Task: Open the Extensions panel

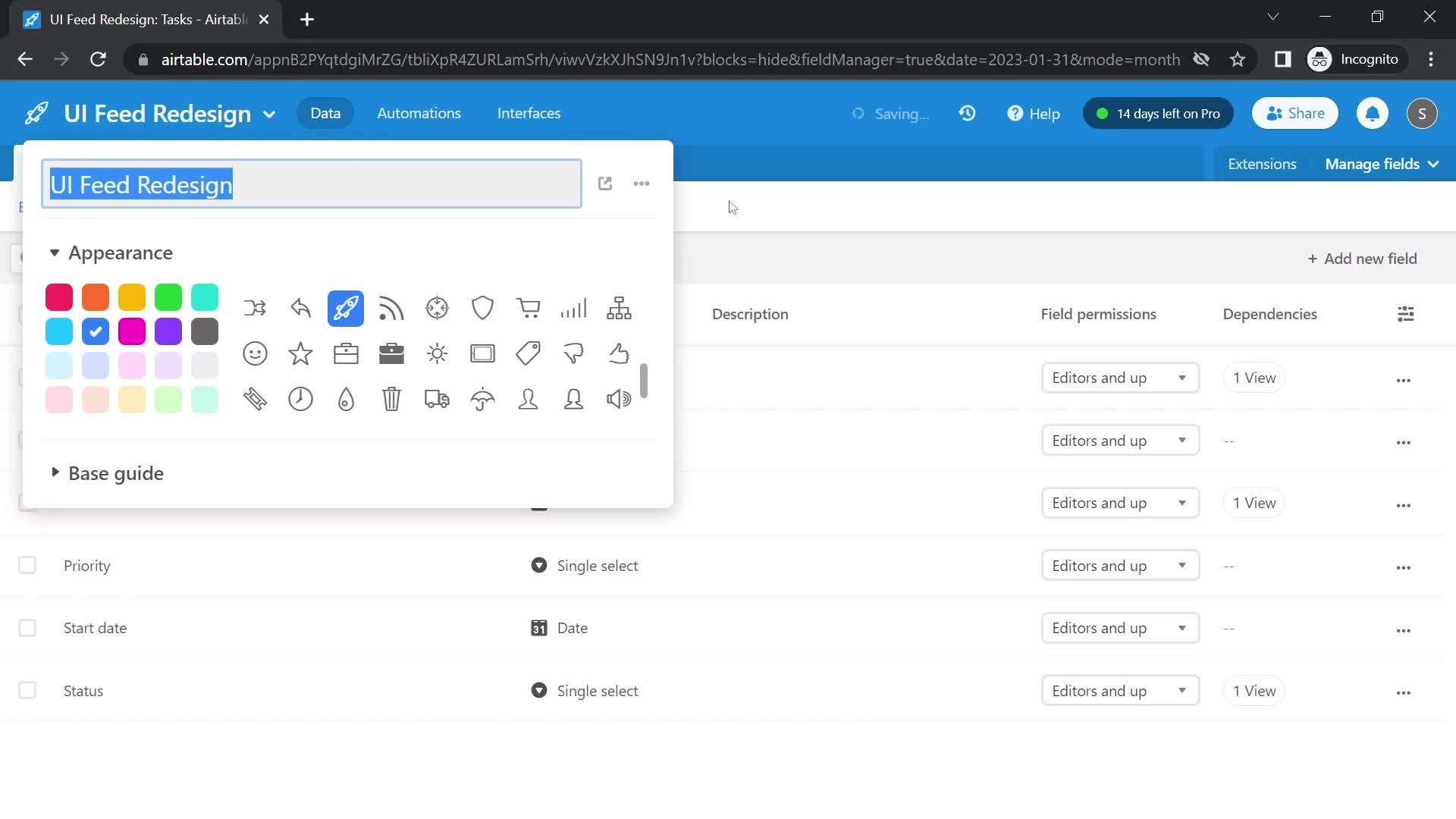Action: 1262,164
